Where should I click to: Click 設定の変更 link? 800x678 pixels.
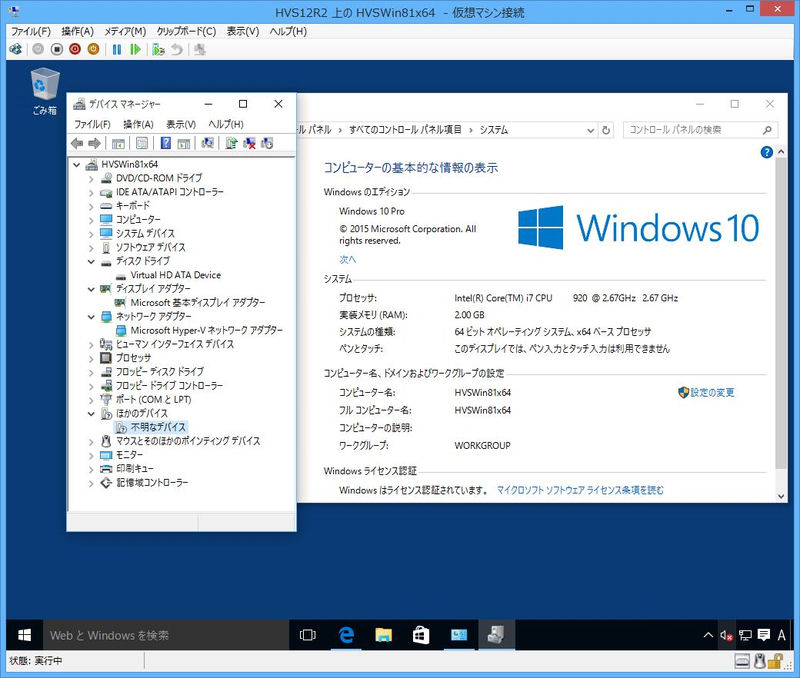(x=712, y=392)
